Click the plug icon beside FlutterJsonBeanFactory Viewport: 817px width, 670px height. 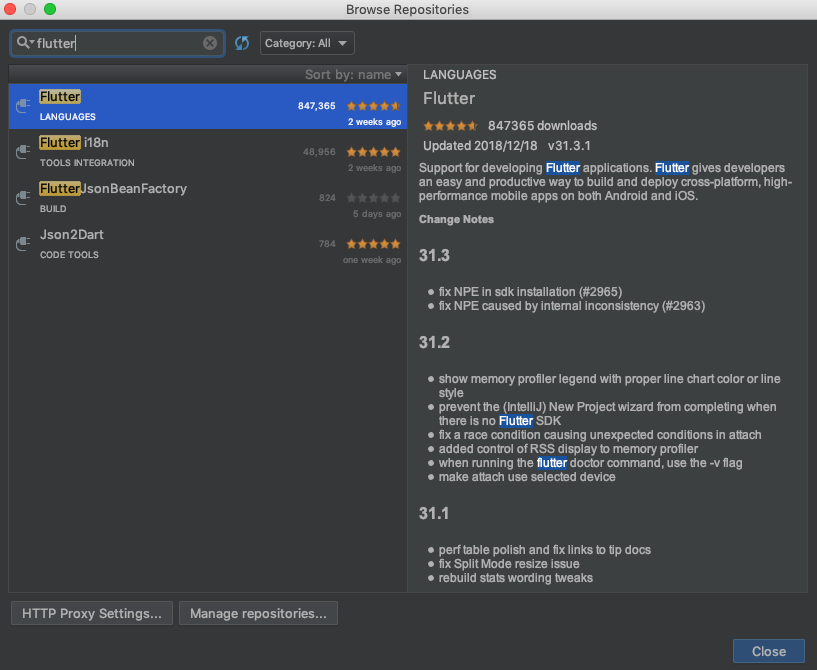click(x=23, y=197)
